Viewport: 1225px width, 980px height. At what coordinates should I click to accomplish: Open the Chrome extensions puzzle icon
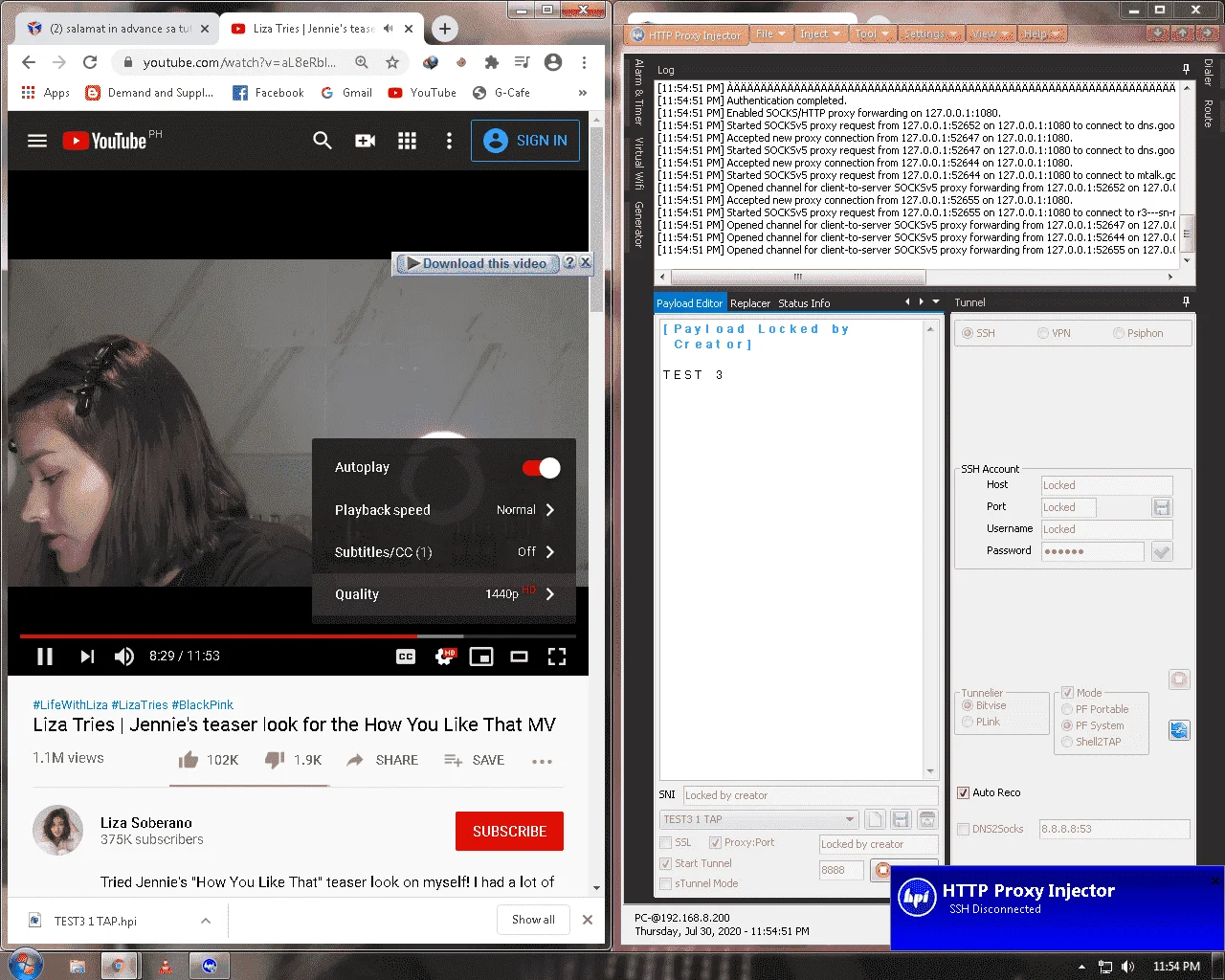tap(491, 62)
